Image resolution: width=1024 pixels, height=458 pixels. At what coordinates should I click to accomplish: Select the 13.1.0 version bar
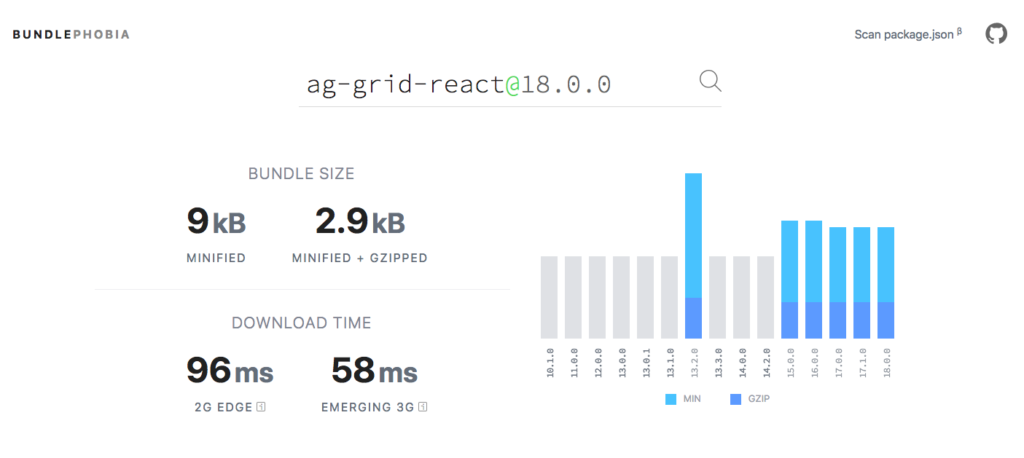tap(669, 297)
